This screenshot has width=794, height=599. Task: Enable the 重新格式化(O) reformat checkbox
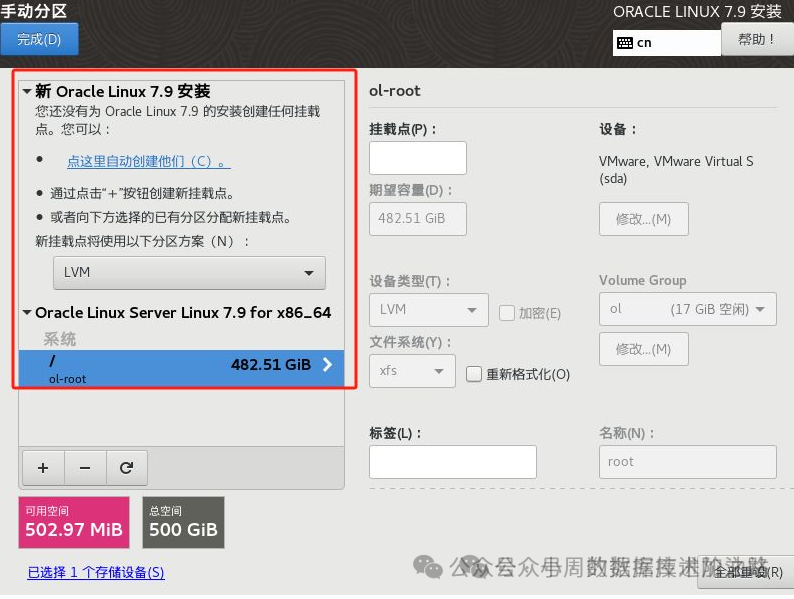473,374
